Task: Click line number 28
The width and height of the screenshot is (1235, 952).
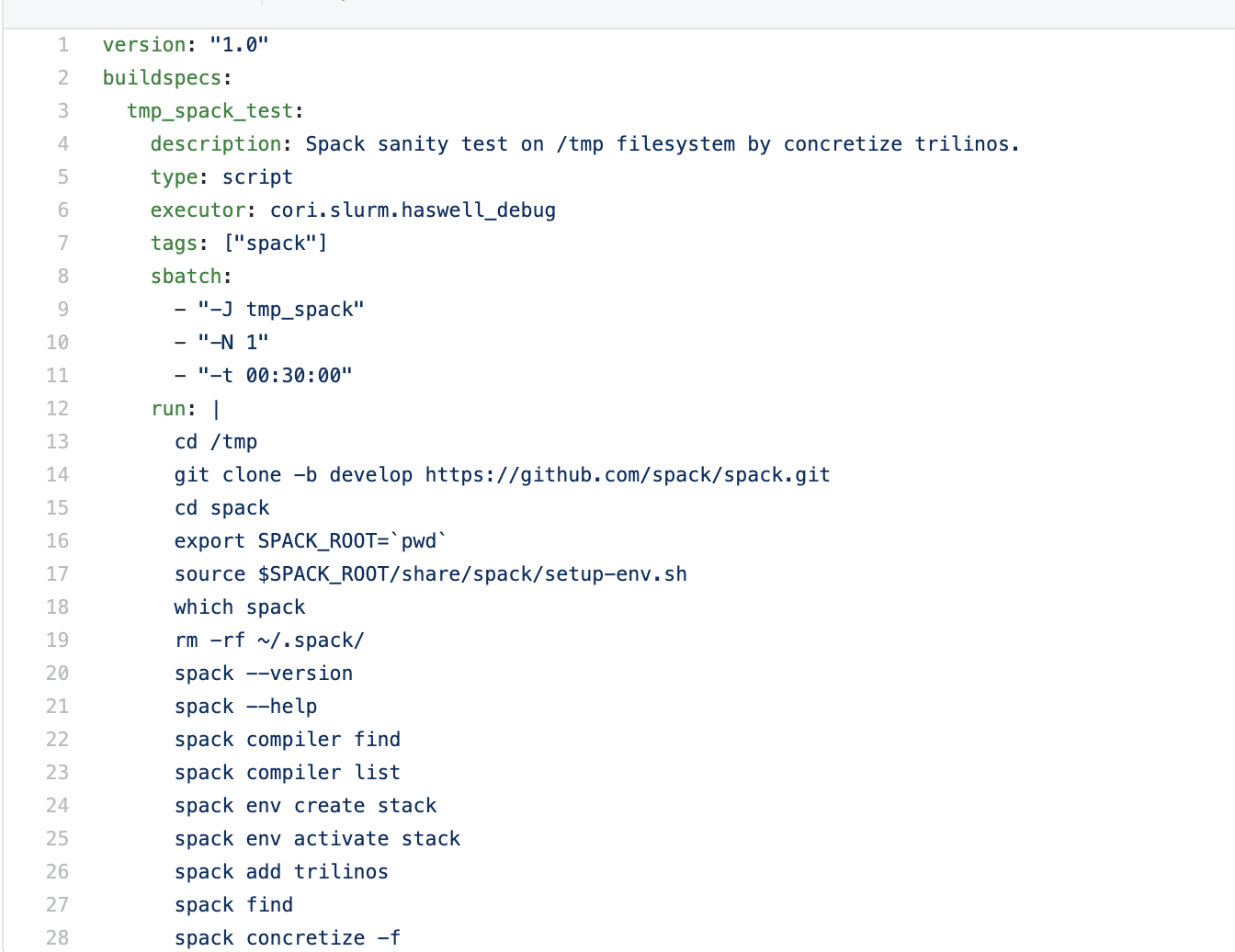Action: point(58,937)
